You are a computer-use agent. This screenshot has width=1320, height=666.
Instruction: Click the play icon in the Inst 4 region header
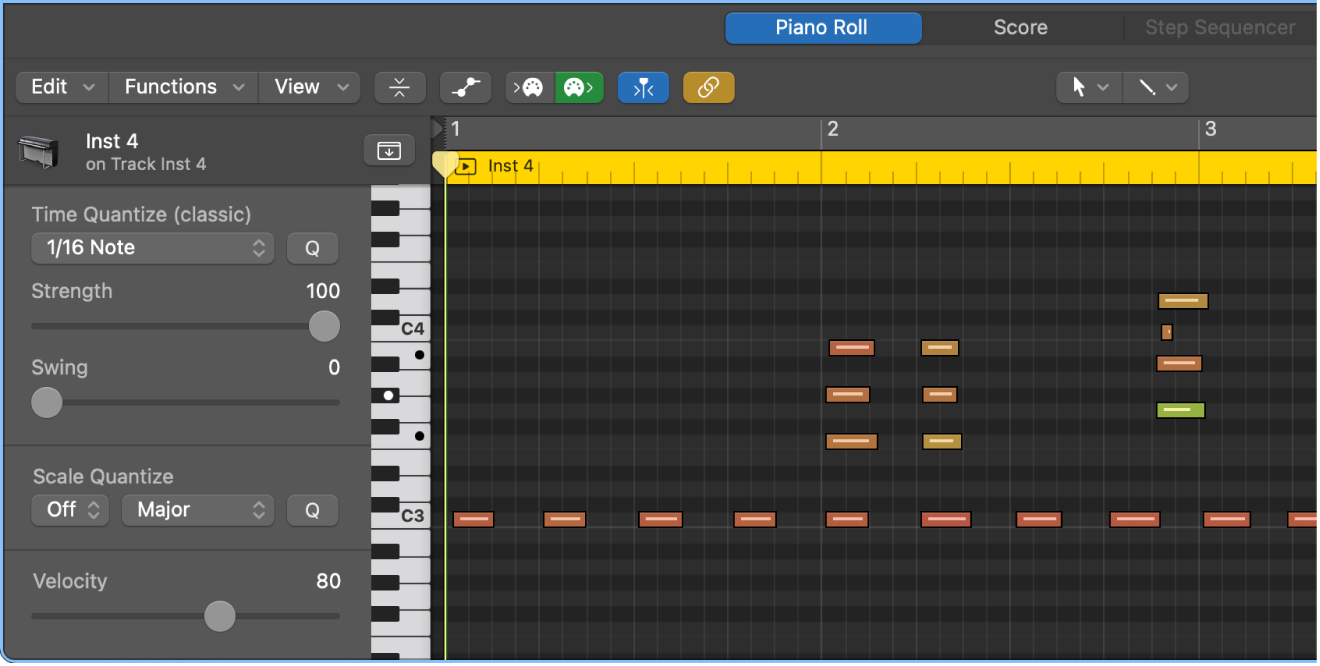click(465, 167)
